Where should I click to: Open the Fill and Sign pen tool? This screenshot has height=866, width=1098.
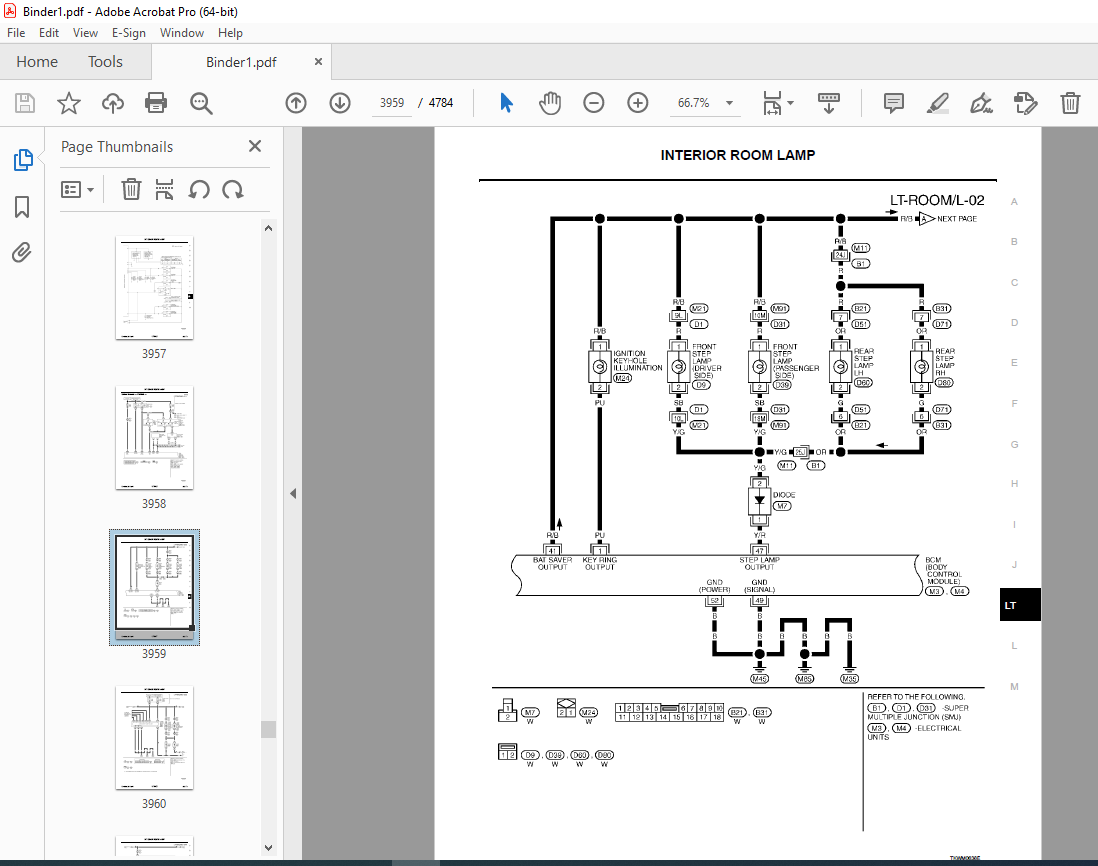(981, 103)
